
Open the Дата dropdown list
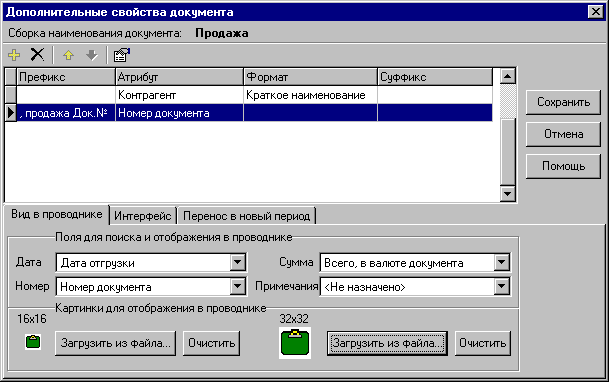tap(237, 263)
